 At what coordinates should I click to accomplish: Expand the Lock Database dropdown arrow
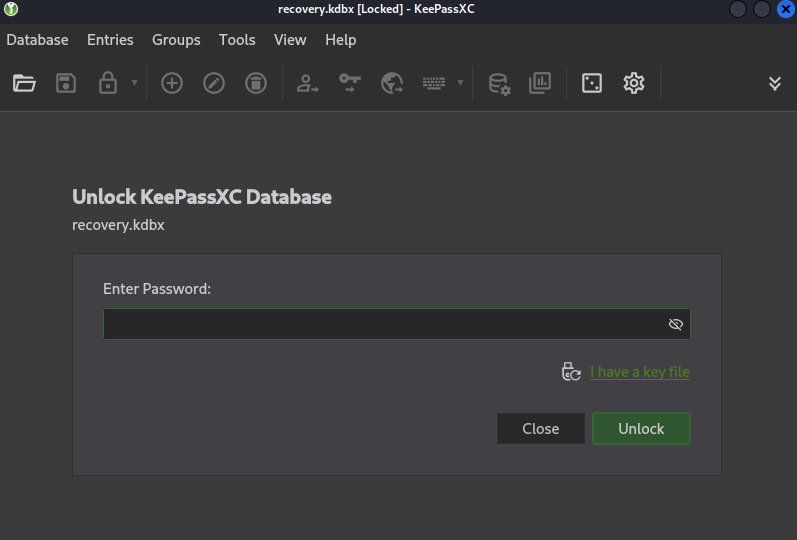(134, 83)
